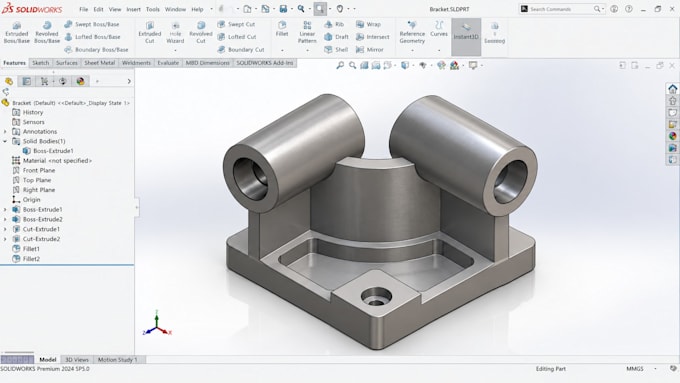Choose Boundary Cut

click(241, 49)
